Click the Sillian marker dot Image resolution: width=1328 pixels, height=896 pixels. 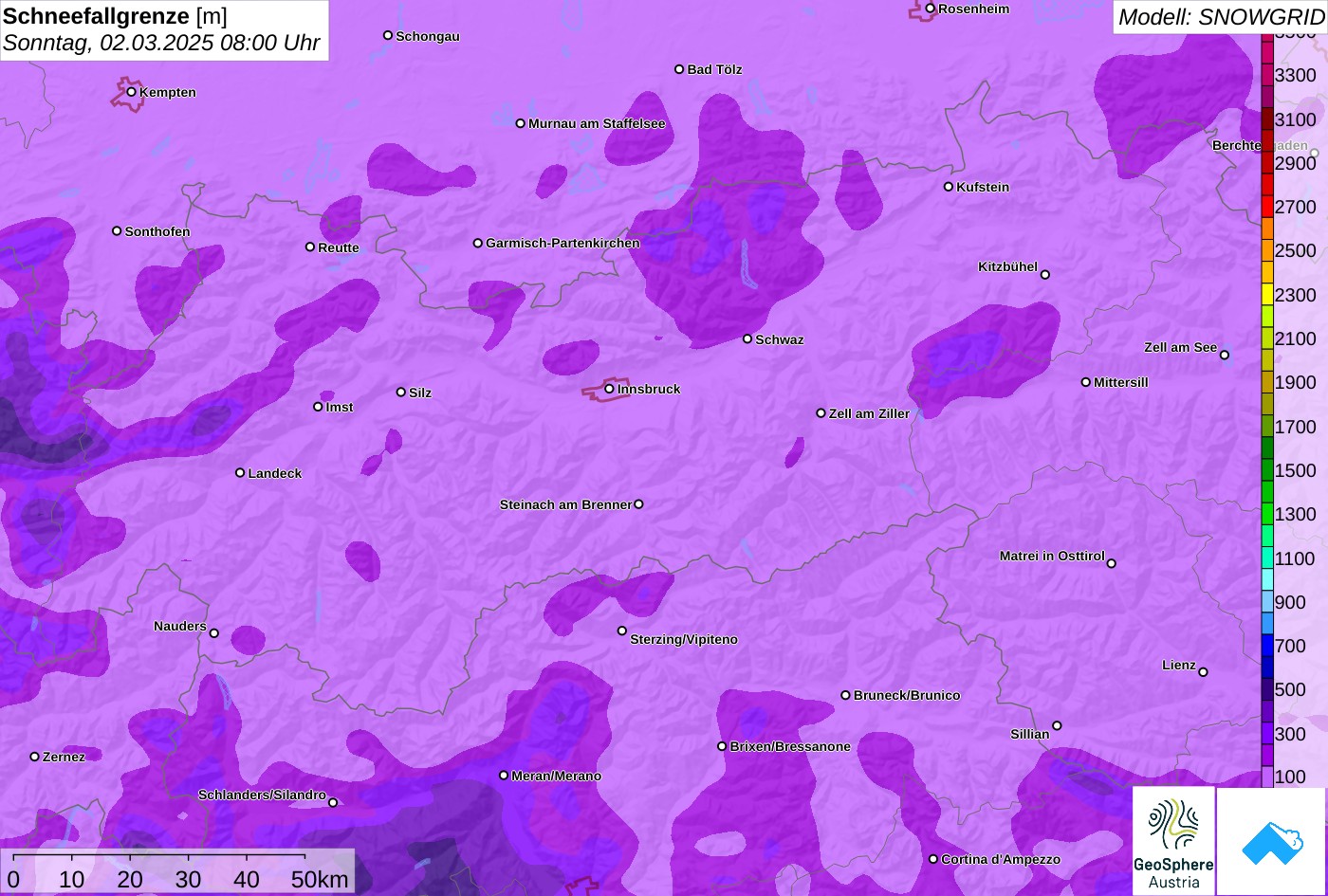[1057, 726]
